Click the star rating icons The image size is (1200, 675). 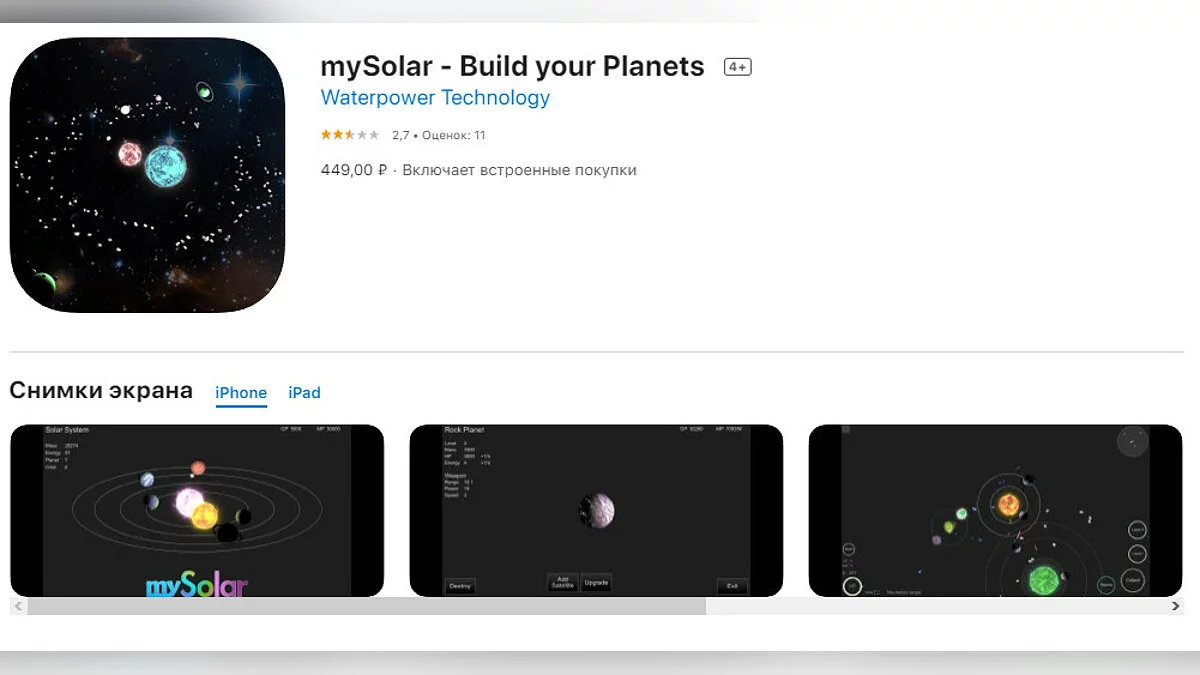click(349, 135)
